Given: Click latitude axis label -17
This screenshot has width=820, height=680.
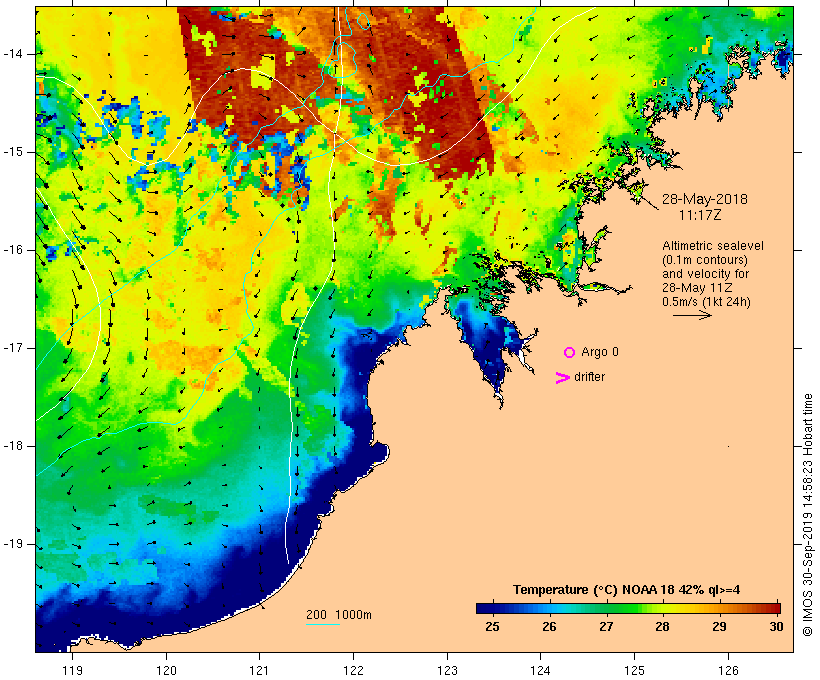Looking at the screenshot, I should (x=13, y=348).
